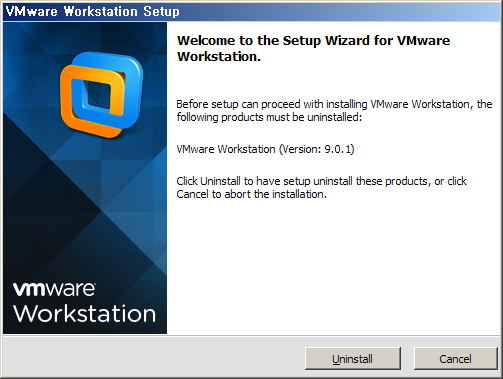The image size is (503, 379).
Task: Select the VMware Workstation (Version: 9.0.1) line
Action: point(265,149)
